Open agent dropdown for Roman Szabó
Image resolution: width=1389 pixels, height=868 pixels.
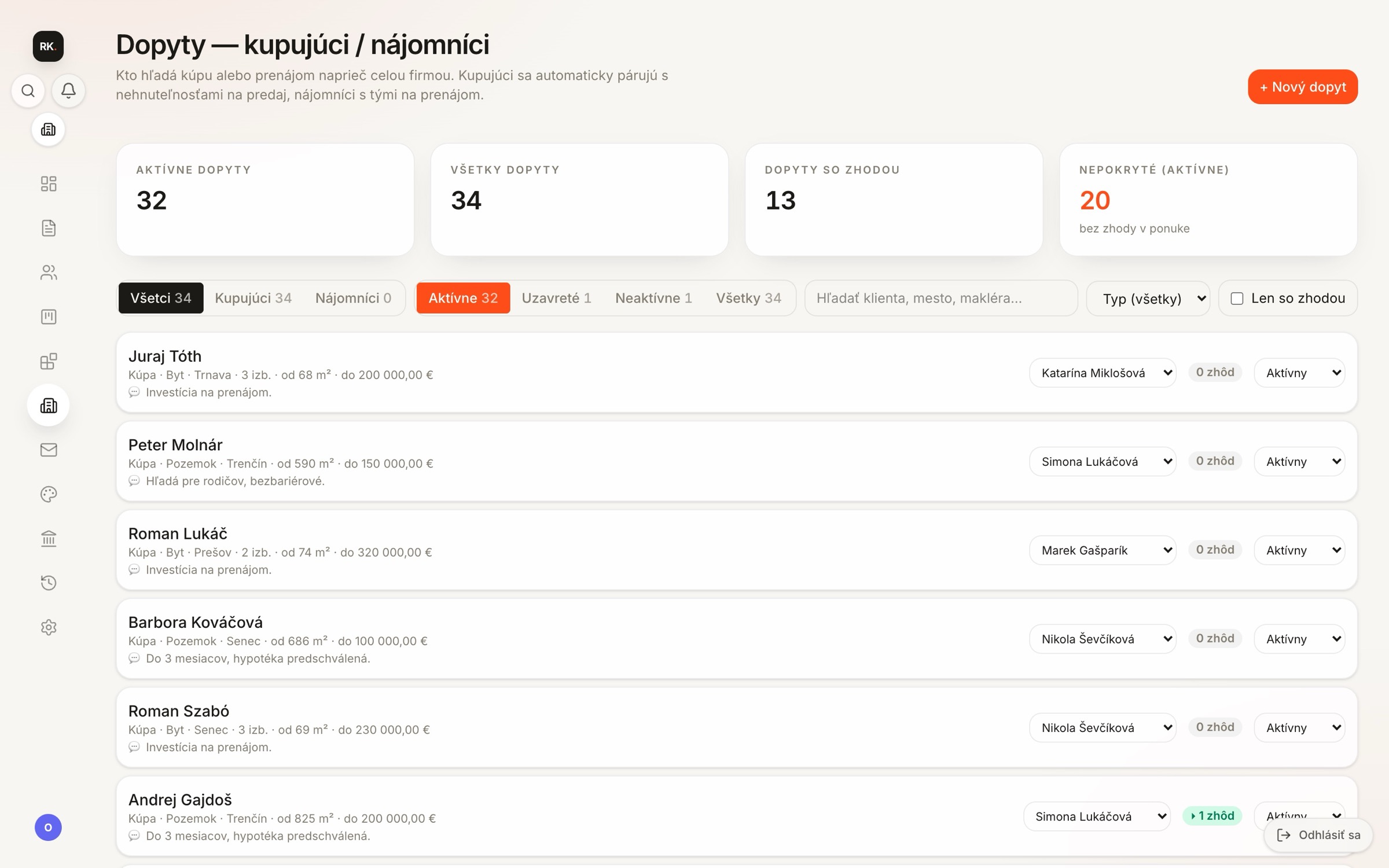click(x=1103, y=727)
